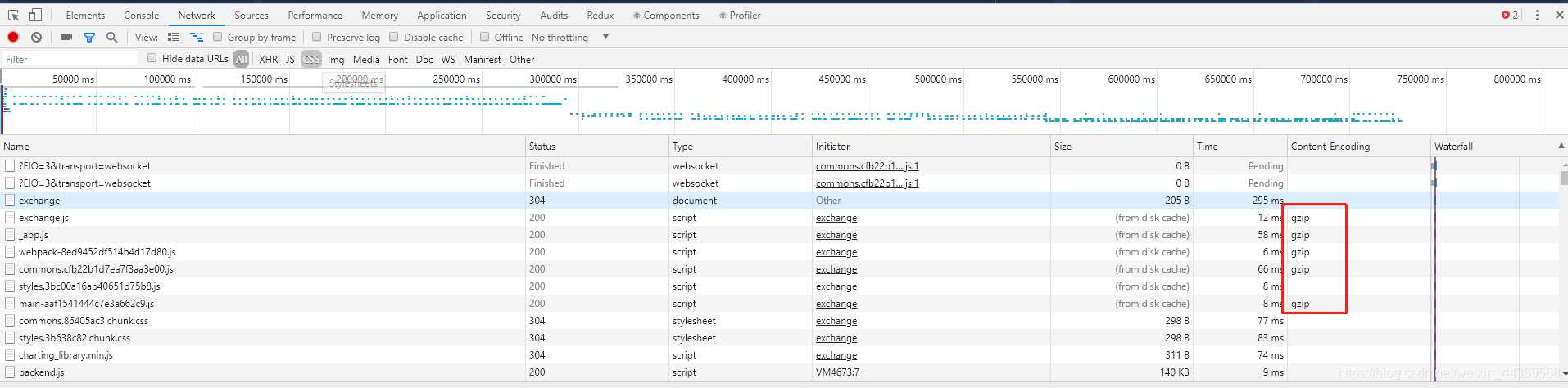Clear the network log
The height and width of the screenshot is (388, 1568).
click(36, 37)
